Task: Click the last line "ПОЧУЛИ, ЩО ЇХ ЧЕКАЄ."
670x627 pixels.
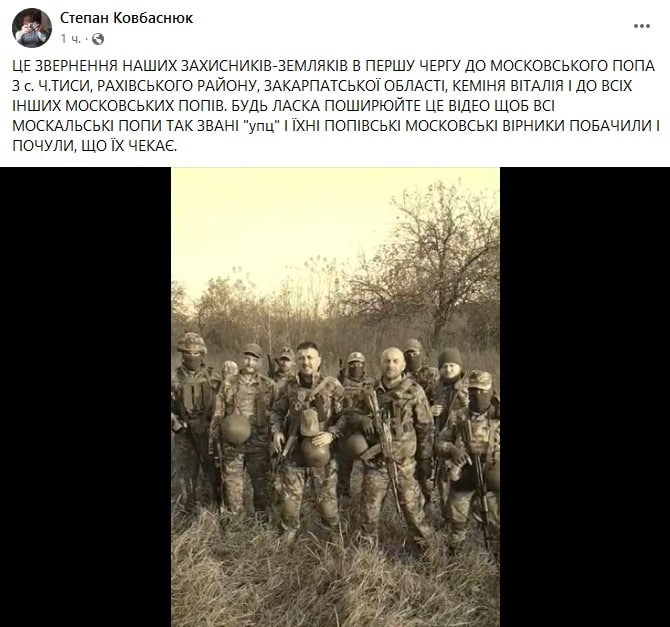Action: 94,146
